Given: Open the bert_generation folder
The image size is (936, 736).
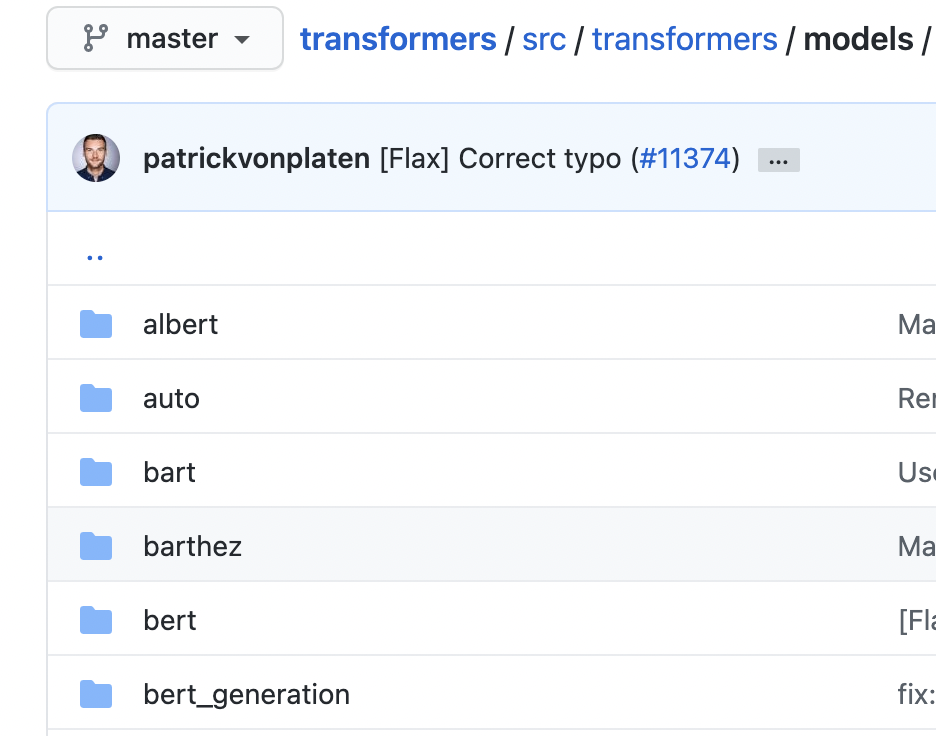Looking at the screenshot, I should (247, 695).
